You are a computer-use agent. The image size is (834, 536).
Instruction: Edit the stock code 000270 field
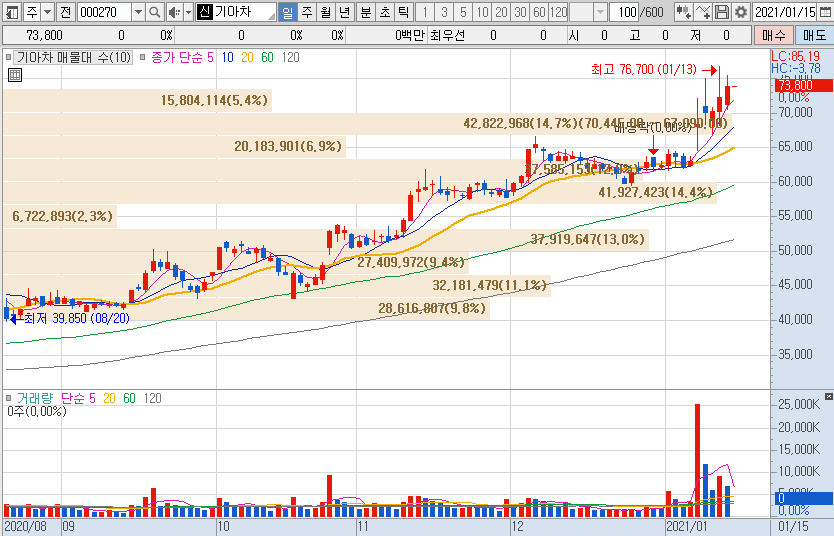(104, 12)
